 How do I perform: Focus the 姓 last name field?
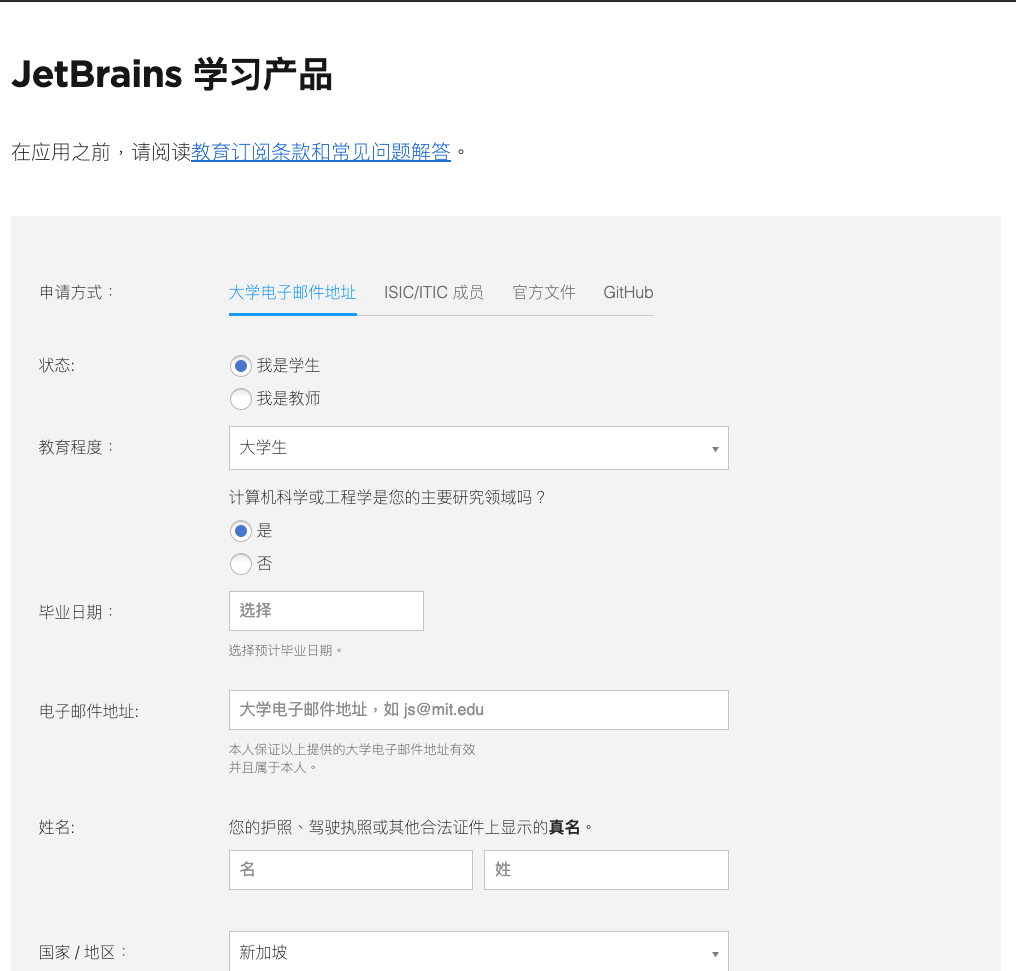[606, 870]
